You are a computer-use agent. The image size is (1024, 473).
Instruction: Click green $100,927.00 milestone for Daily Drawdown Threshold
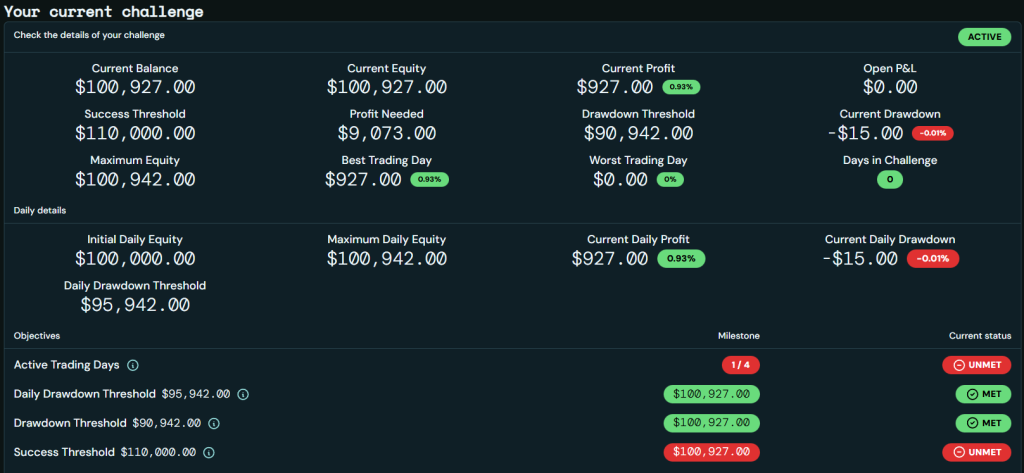[711, 394]
